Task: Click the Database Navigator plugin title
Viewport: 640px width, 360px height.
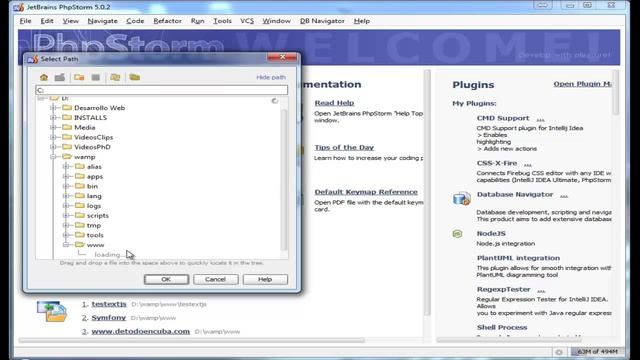Action: point(515,195)
